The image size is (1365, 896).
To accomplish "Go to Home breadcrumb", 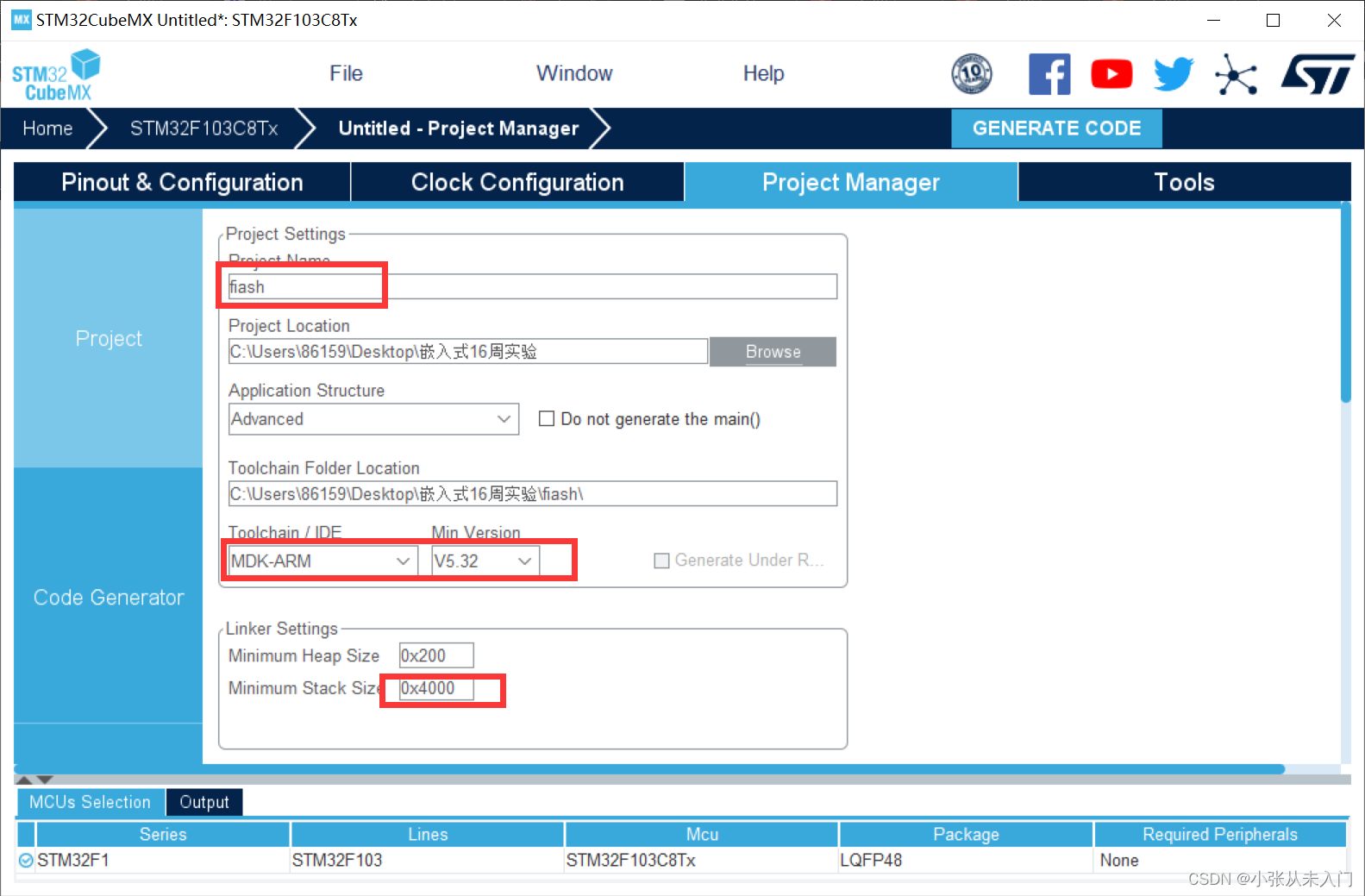I will pos(47,128).
